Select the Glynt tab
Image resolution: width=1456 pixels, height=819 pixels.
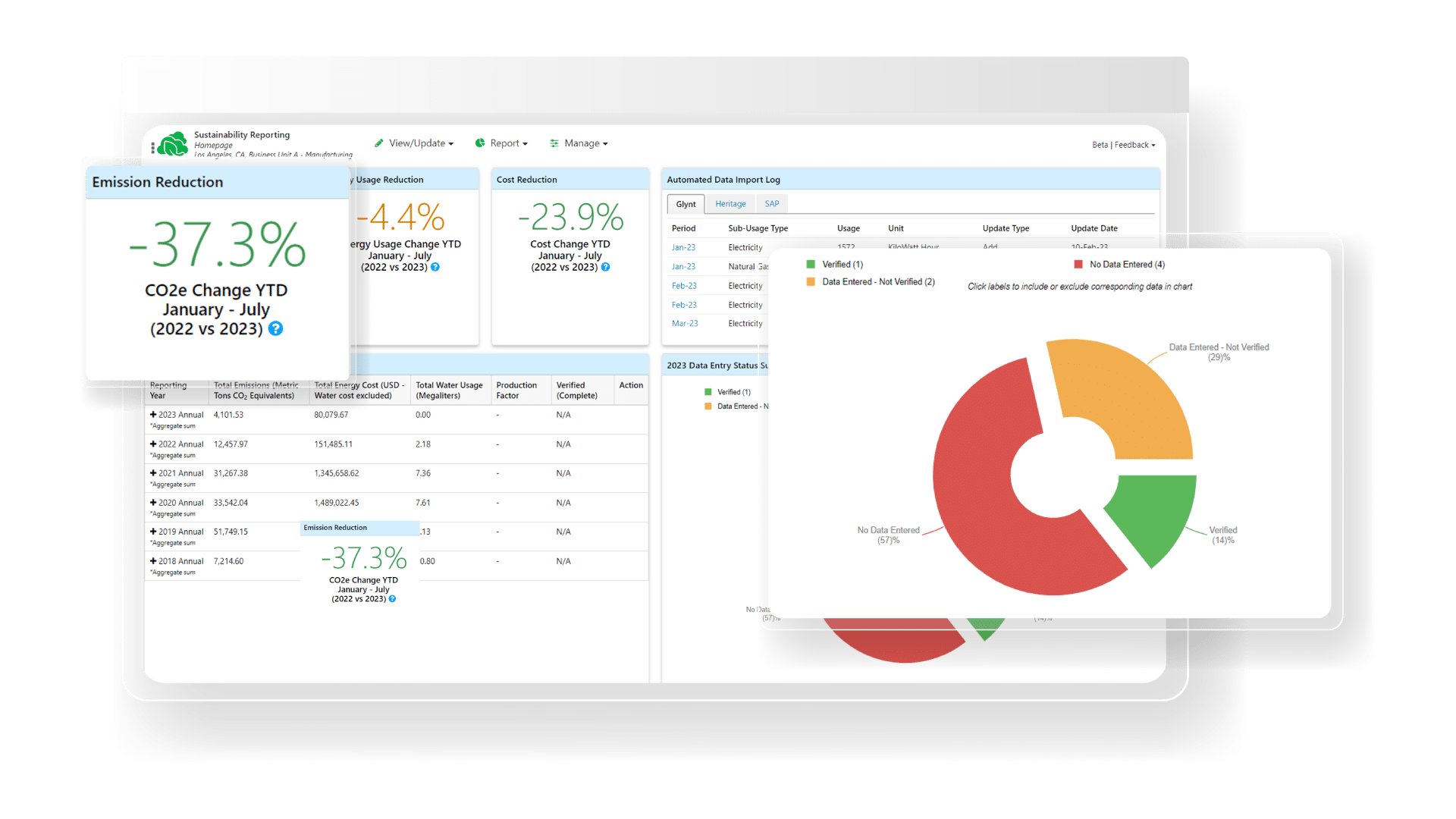tap(686, 204)
